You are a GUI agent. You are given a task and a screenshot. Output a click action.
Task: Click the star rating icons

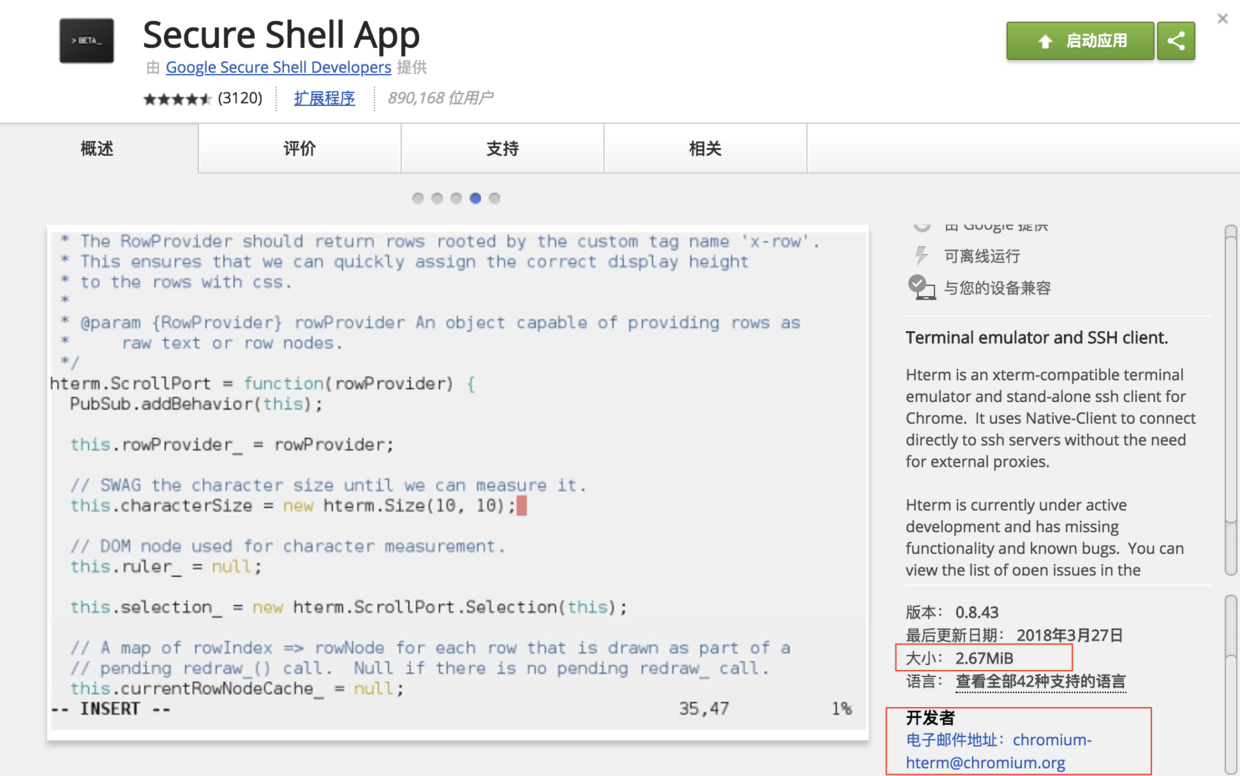click(177, 98)
